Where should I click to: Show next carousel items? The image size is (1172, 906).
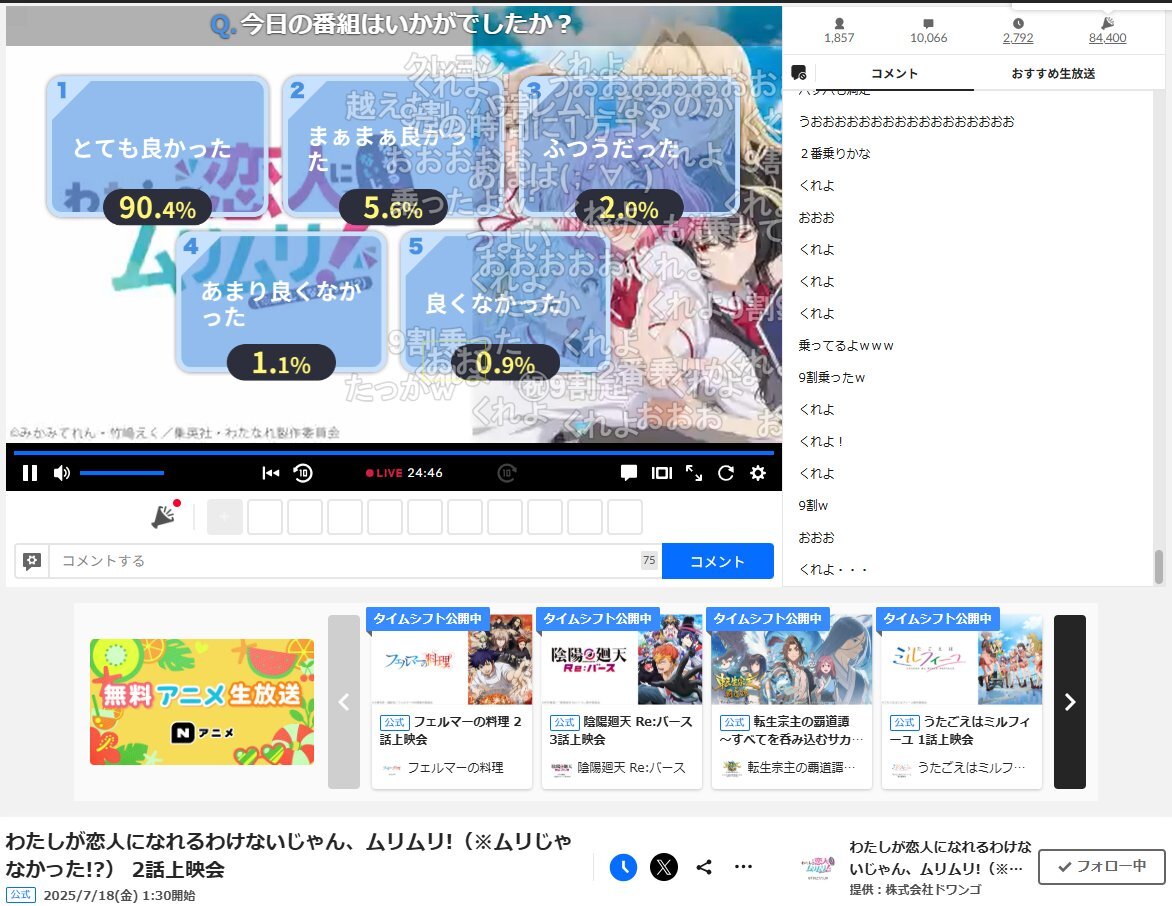tap(1070, 702)
